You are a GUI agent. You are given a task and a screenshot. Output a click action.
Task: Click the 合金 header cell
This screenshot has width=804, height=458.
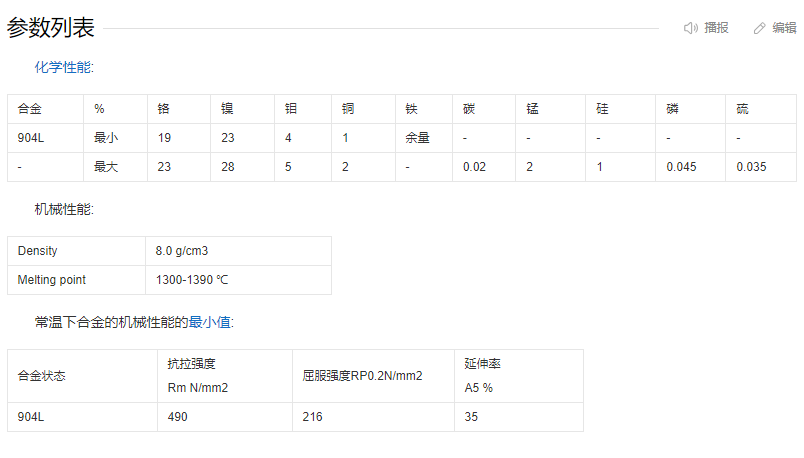coord(46,109)
